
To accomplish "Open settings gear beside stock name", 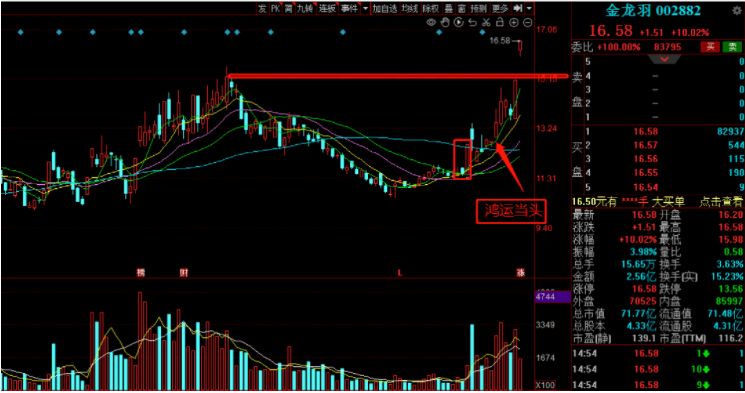I will click(x=737, y=10).
